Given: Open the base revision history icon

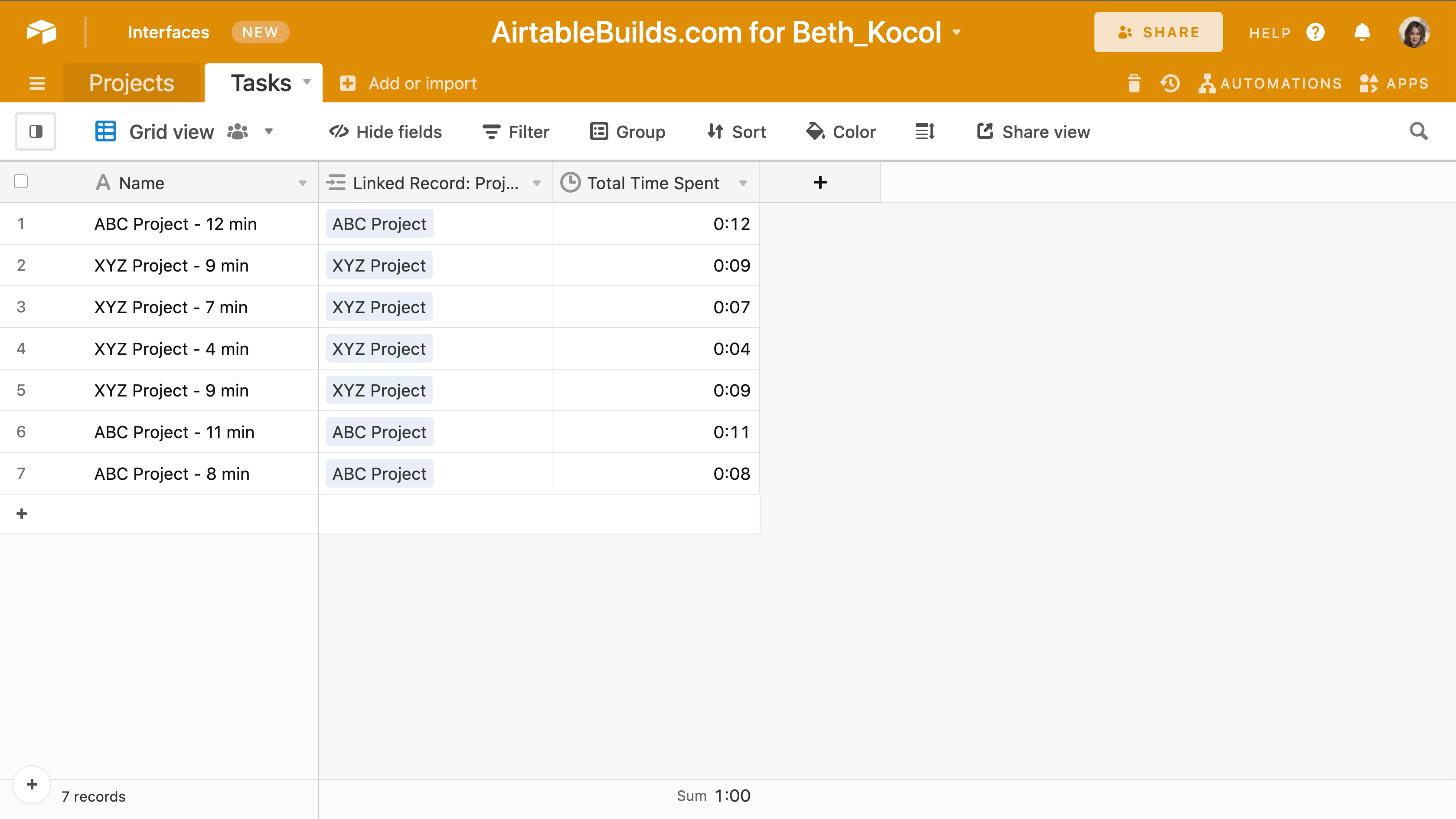Looking at the screenshot, I should 1170,83.
